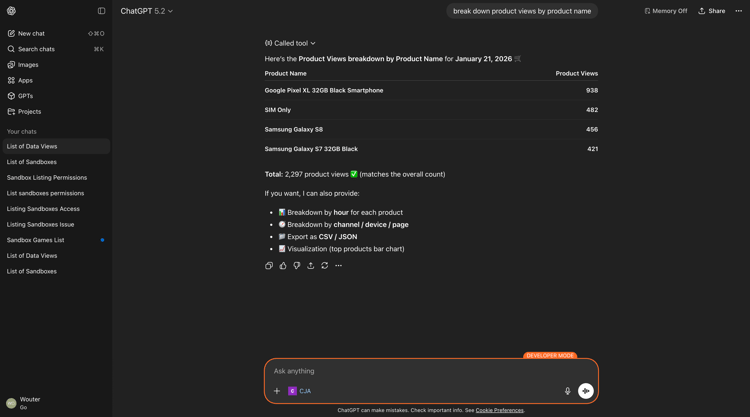Open the Apps section
Image resolution: width=750 pixels, height=417 pixels.
tap(56, 80)
